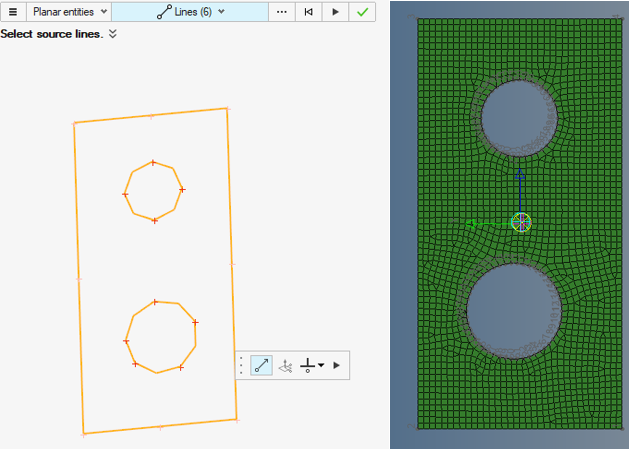Click the perpendicular alignment icon in microdialog

pyautogui.click(x=308, y=366)
